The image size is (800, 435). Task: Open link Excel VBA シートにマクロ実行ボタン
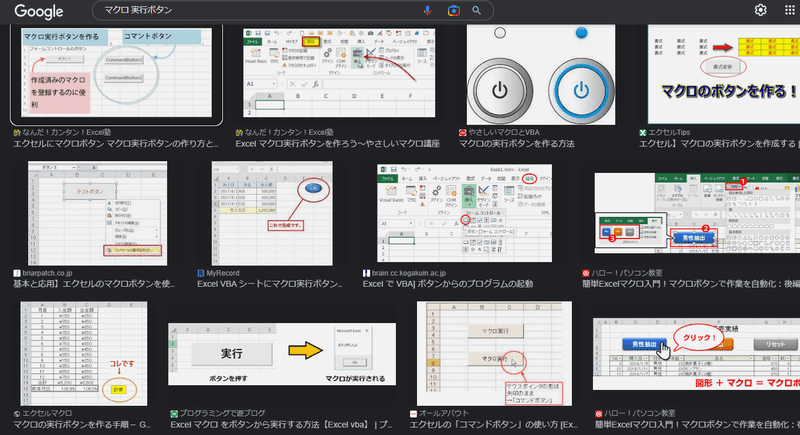270,284
